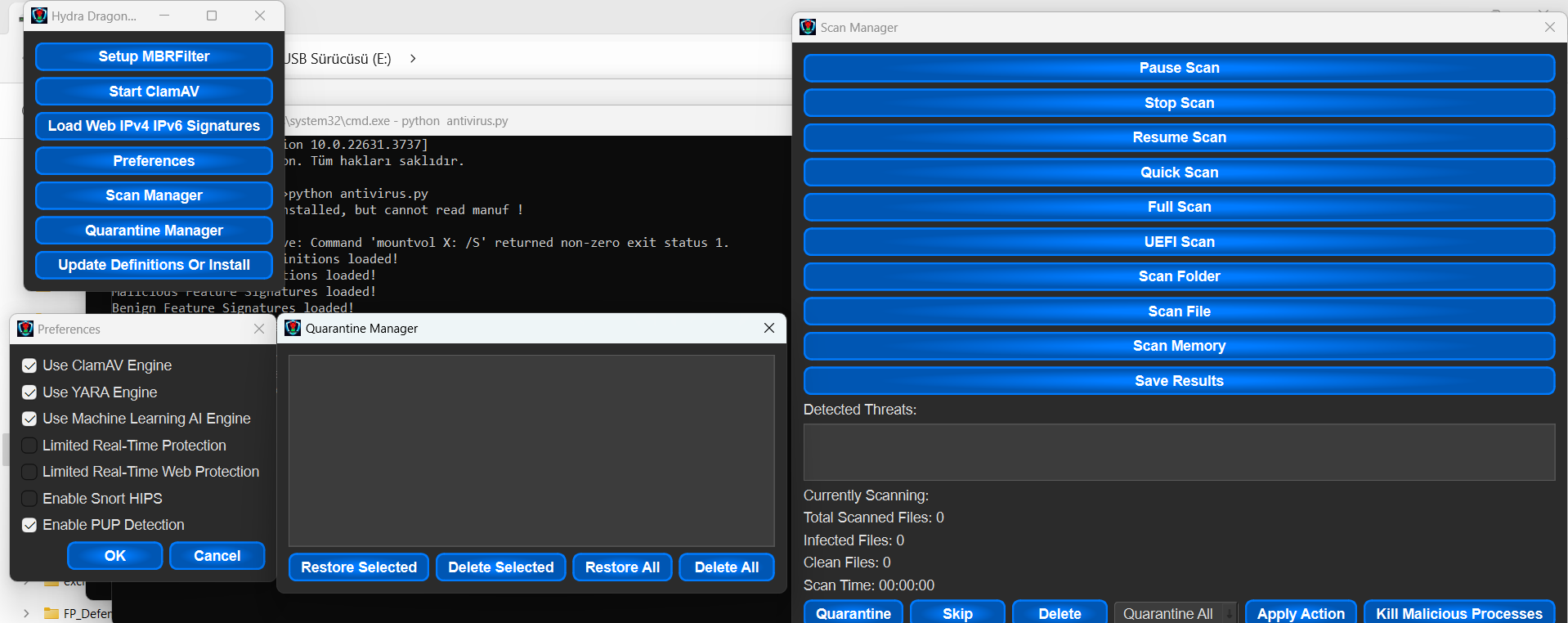Cancel the Preferences dialog
The height and width of the screenshot is (623, 1568).
click(x=217, y=556)
